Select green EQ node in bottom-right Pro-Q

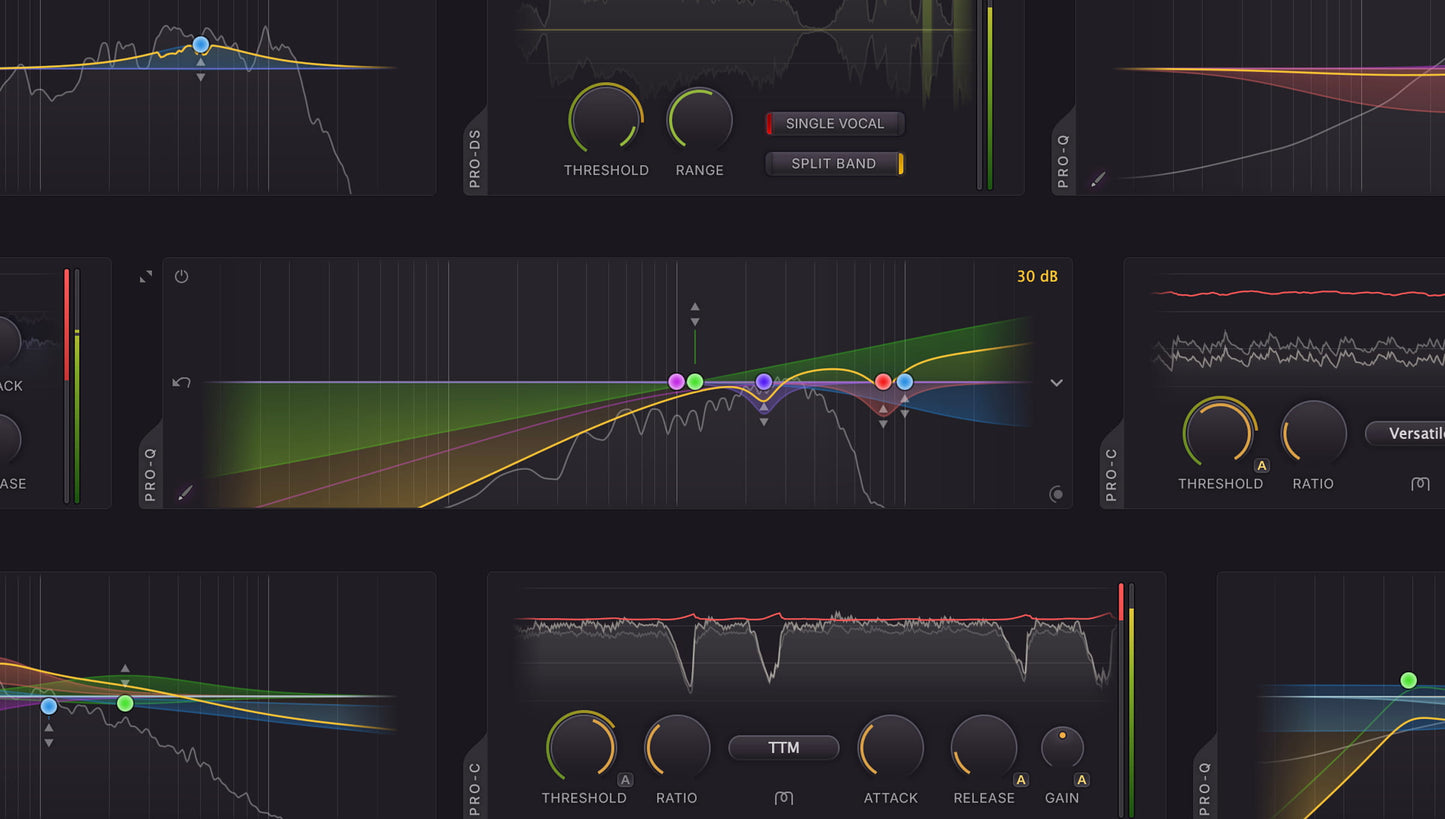click(1409, 680)
